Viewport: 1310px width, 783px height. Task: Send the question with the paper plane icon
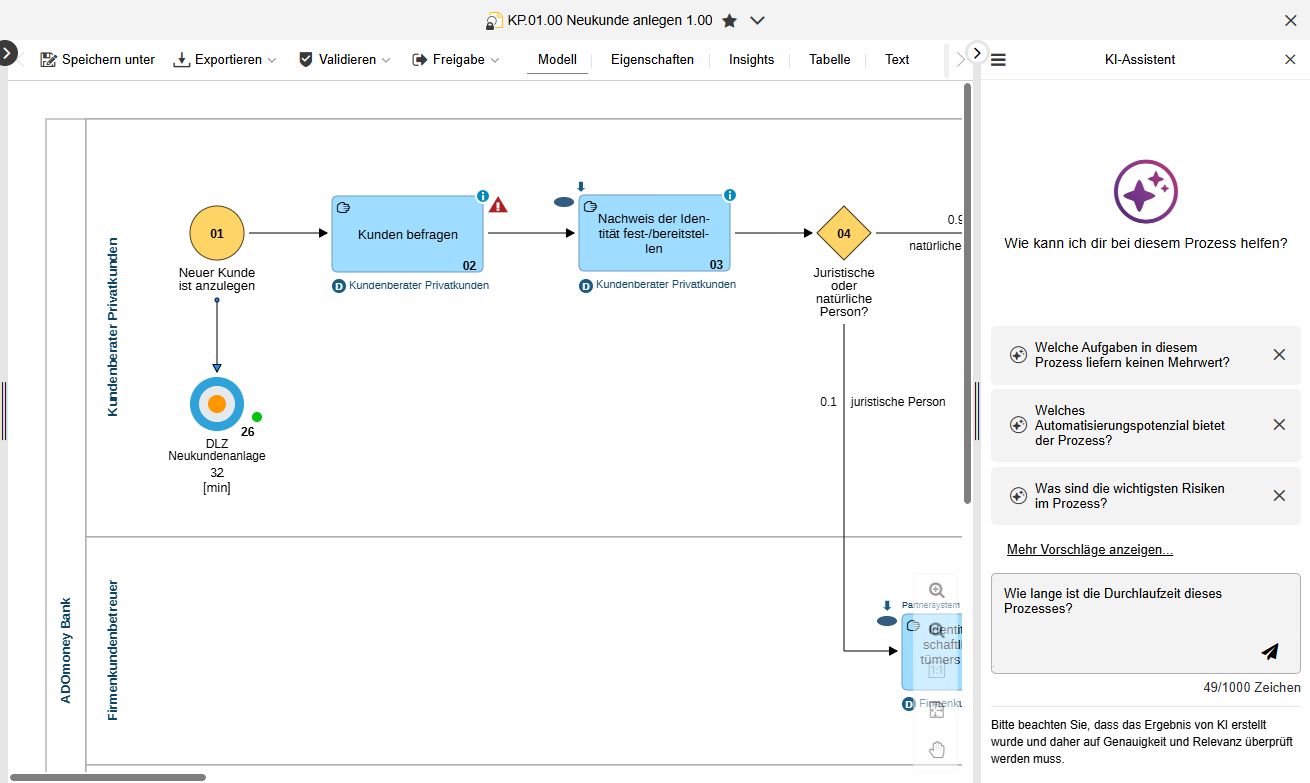click(1270, 652)
